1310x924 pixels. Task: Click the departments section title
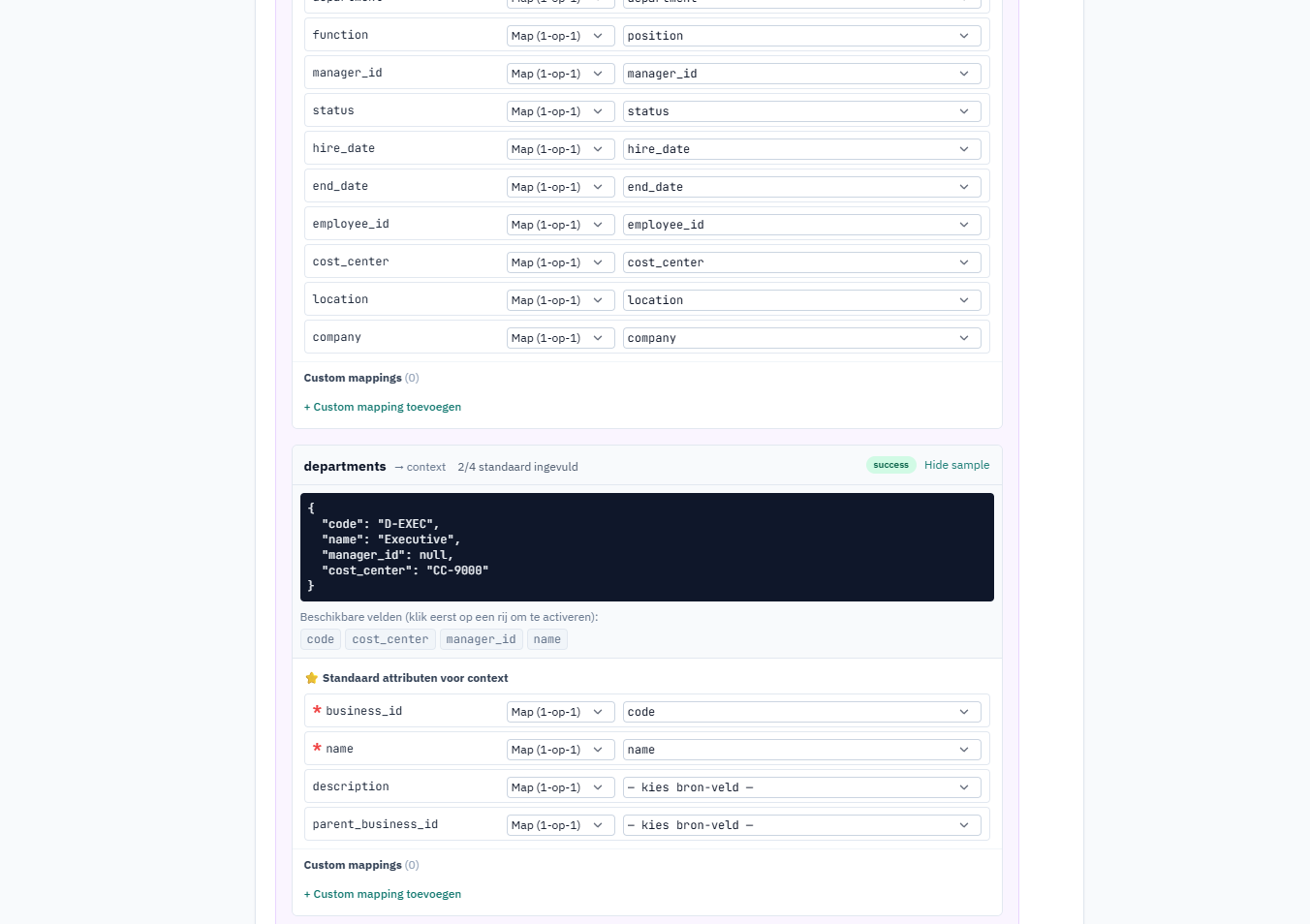[x=345, y=466]
